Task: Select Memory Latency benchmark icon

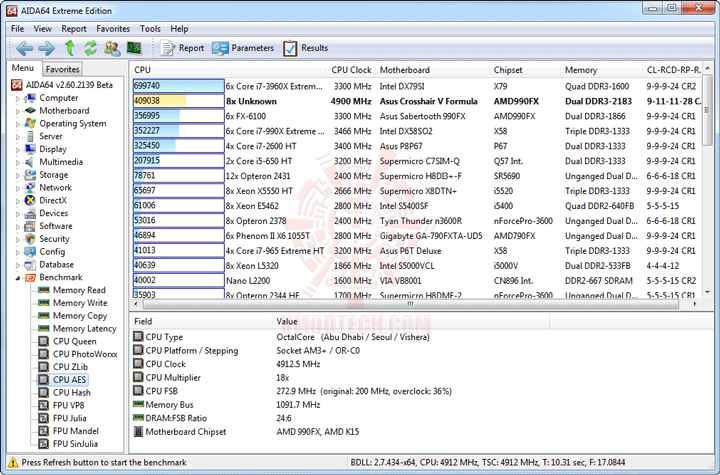Action: click(44, 328)
